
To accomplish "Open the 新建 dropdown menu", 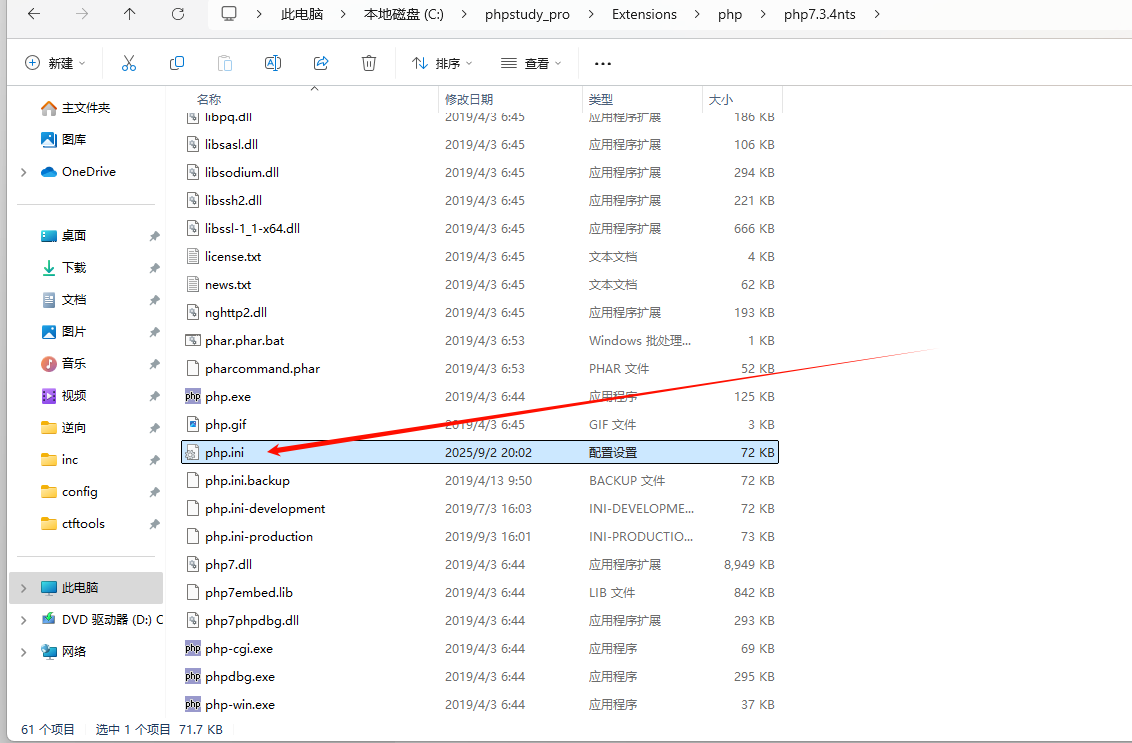I will tap(55, 63).
